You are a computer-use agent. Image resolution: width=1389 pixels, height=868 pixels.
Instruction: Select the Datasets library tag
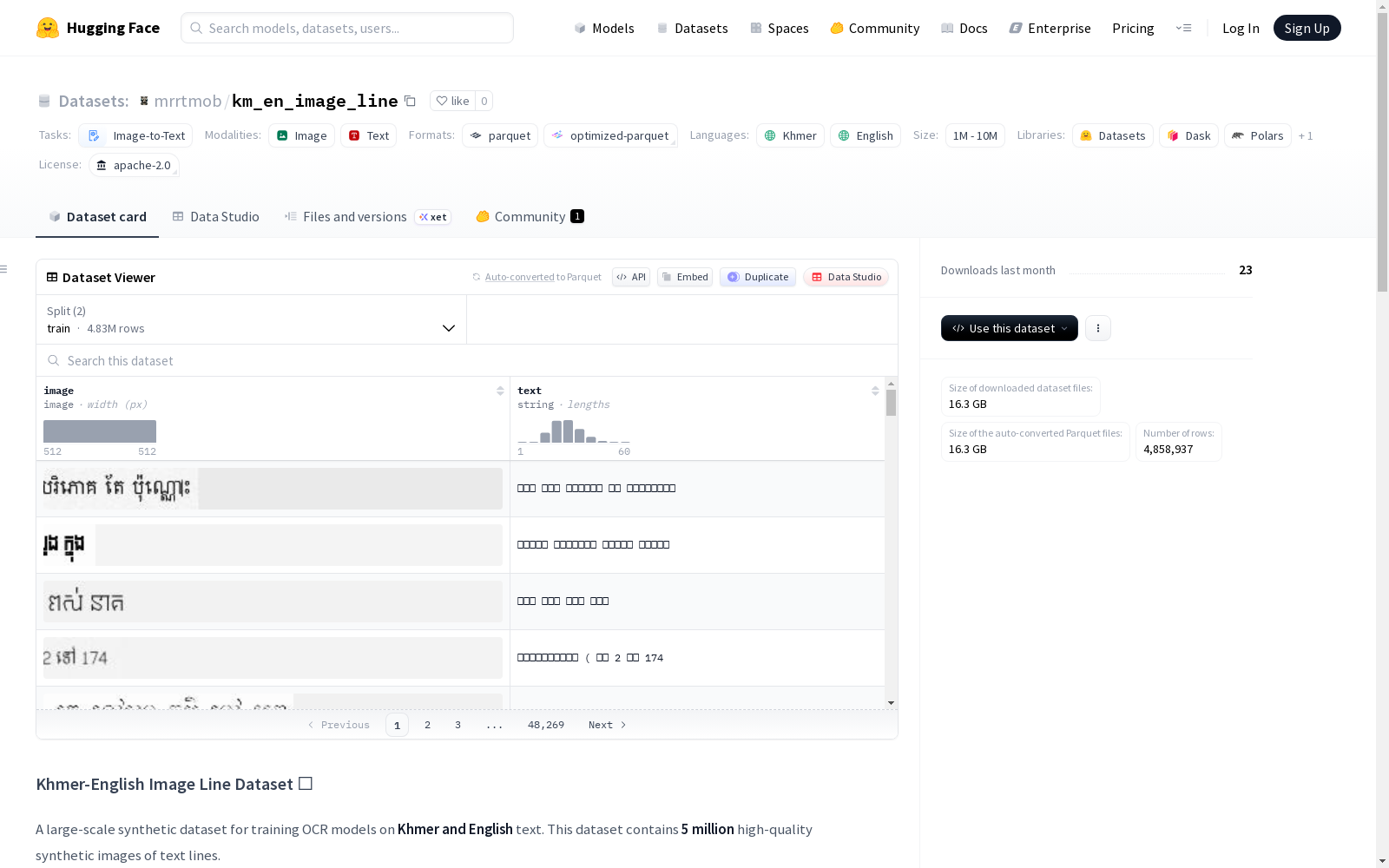tap(1113, 135)
